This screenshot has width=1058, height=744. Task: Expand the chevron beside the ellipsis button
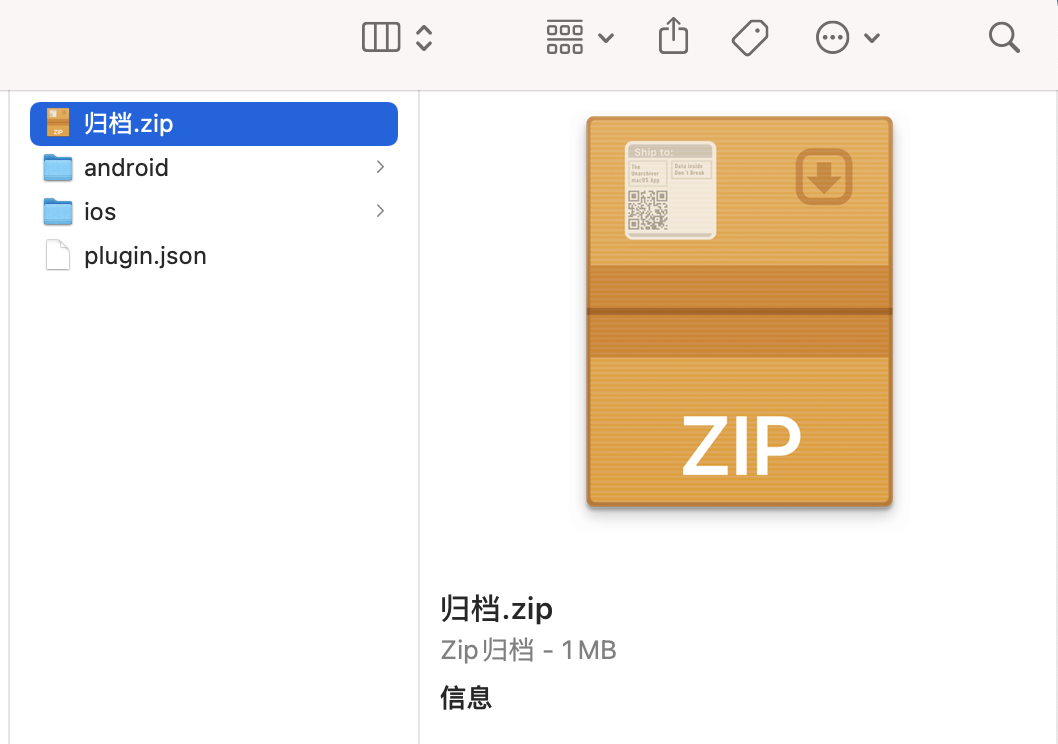coord(872,38)
